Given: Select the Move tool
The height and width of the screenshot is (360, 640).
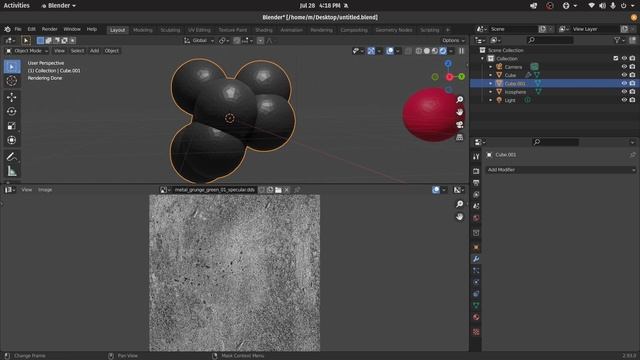Looking at the screenshot, I should click(12, 97).
